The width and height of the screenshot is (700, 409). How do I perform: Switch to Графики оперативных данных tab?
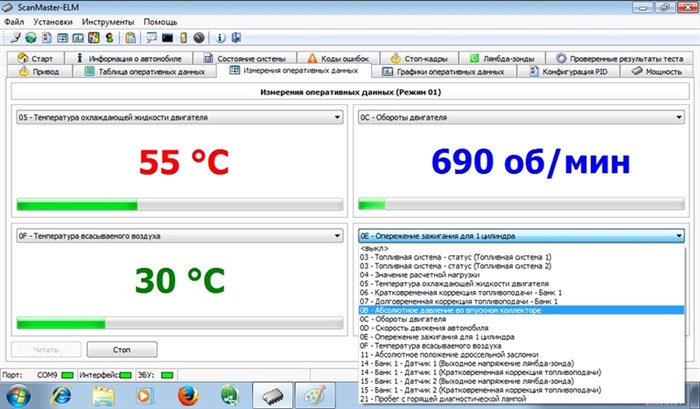pyautogui.click(x=446, y=72)
